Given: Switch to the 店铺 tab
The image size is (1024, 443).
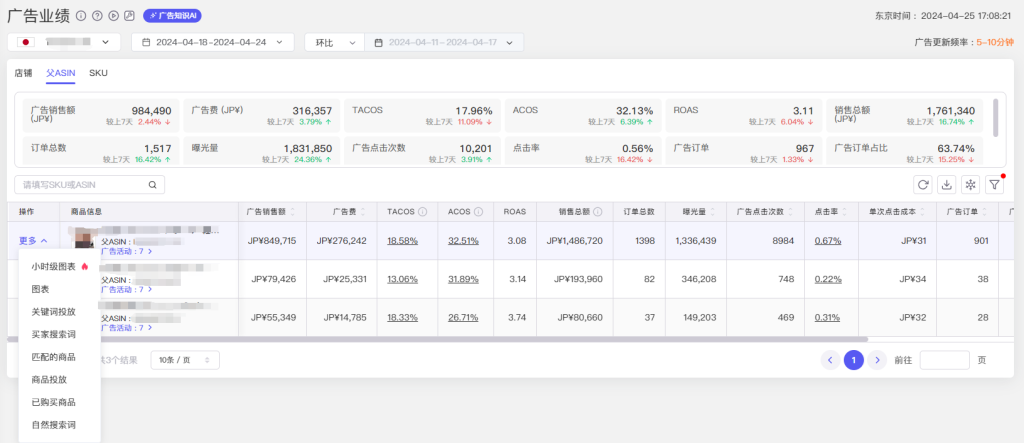Looking at the screenshot, I should coord(23,73).
